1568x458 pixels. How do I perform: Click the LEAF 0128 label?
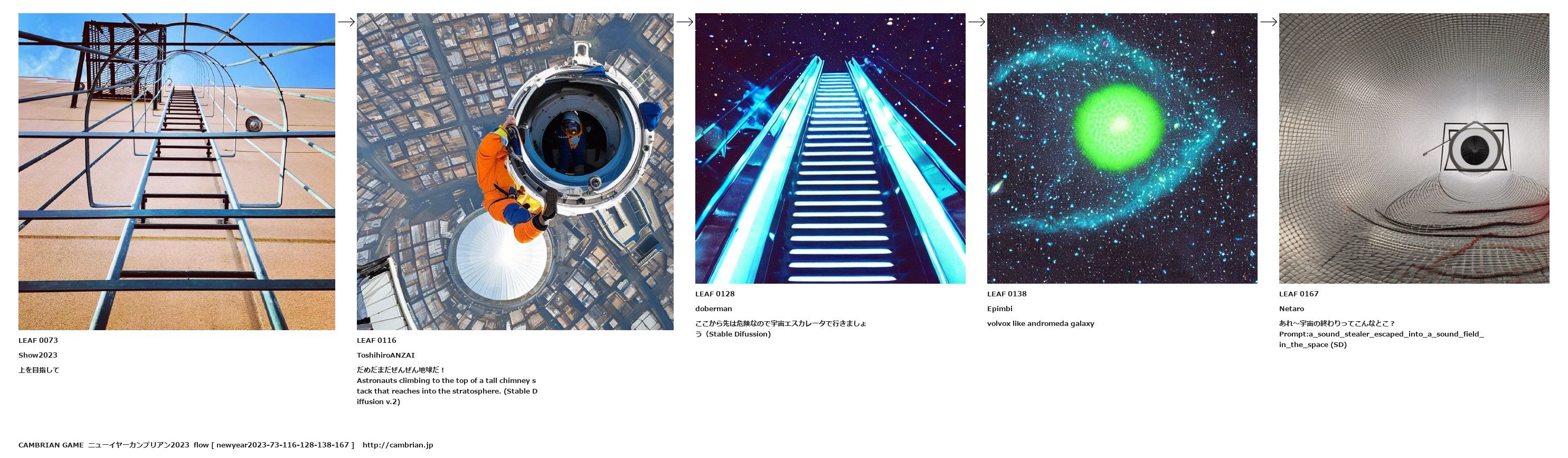pos(715,294)
